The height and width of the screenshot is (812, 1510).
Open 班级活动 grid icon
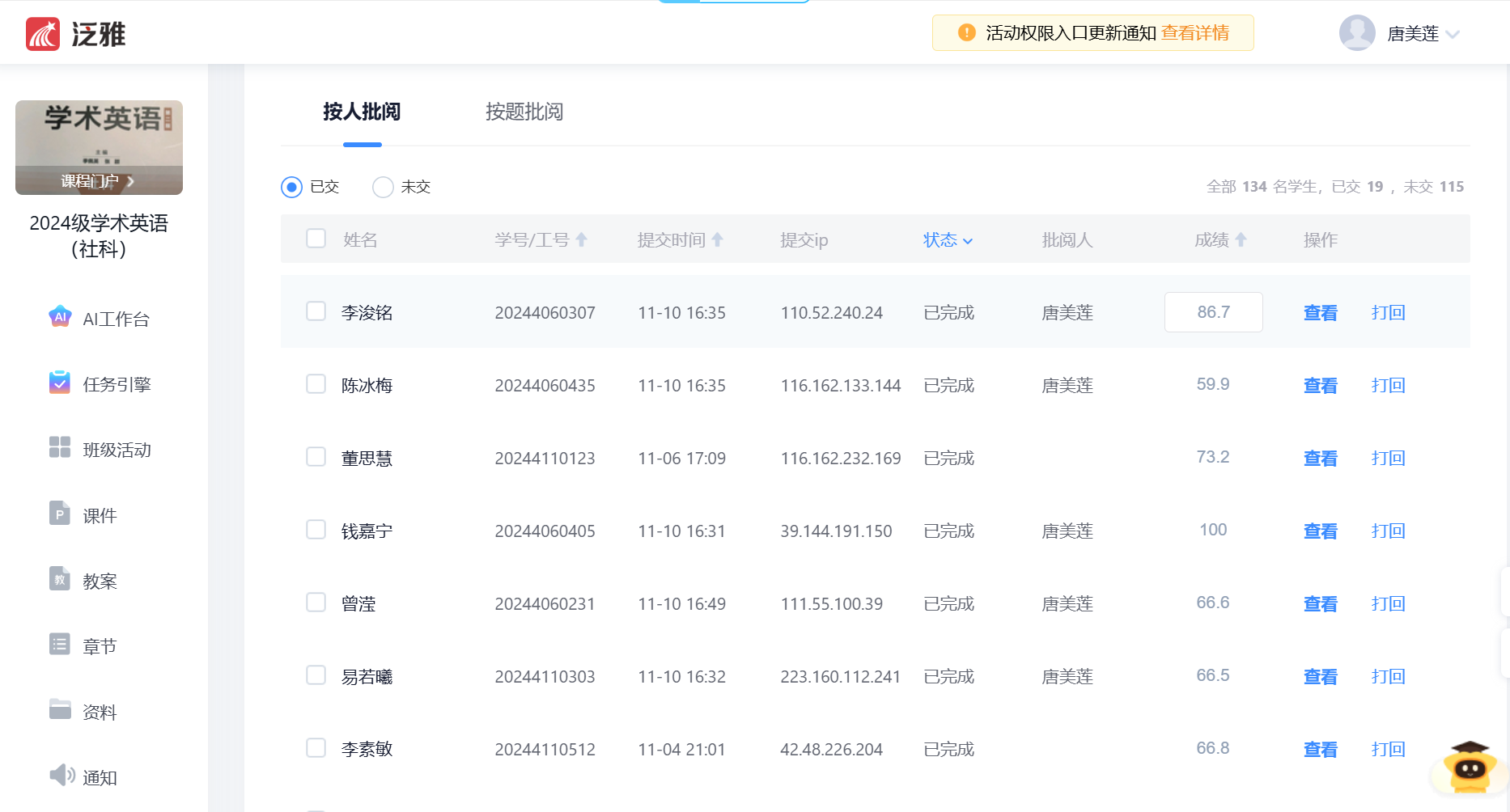click(60, 448)
